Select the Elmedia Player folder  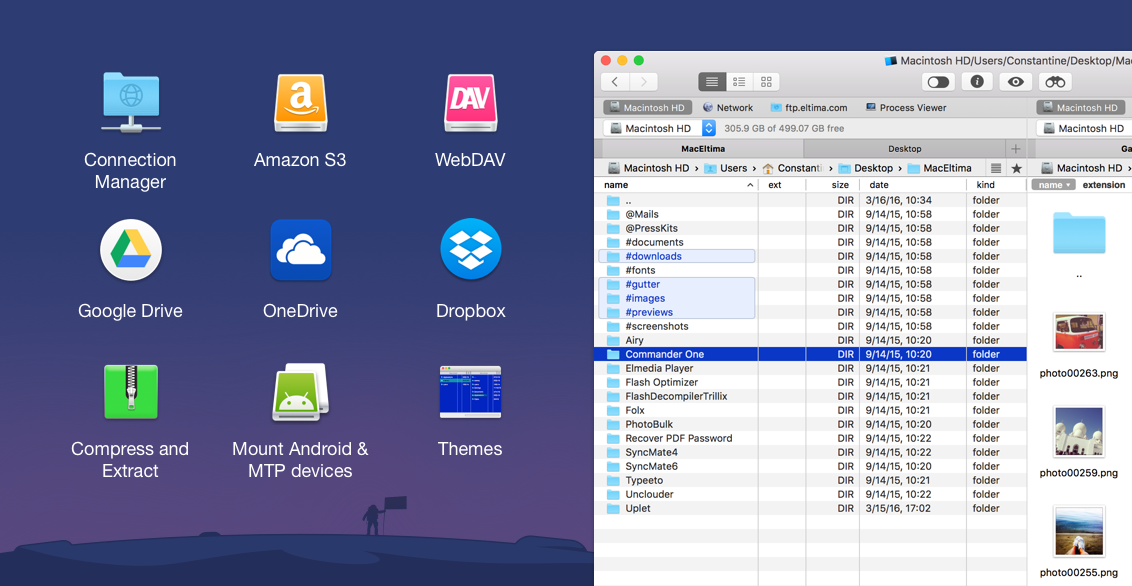pos(810,368)
